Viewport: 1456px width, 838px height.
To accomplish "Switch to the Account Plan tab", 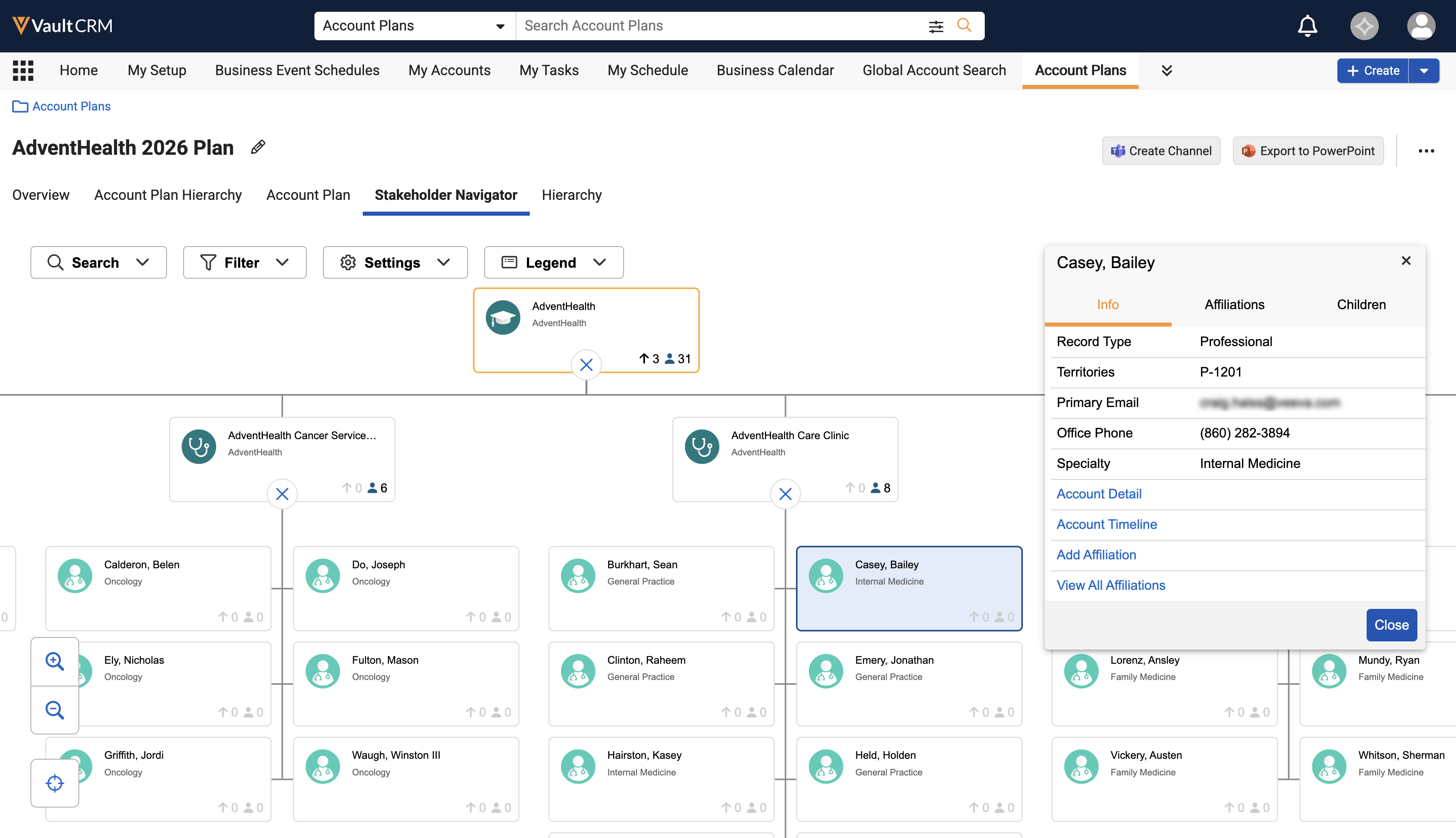I will pyautogui.click(x=308, y=195).
